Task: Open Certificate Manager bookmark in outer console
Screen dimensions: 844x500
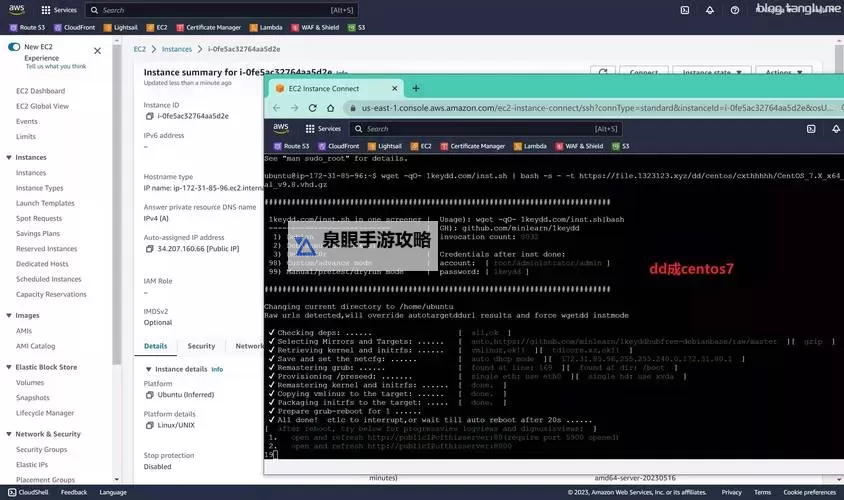Action: coord(208,27)
